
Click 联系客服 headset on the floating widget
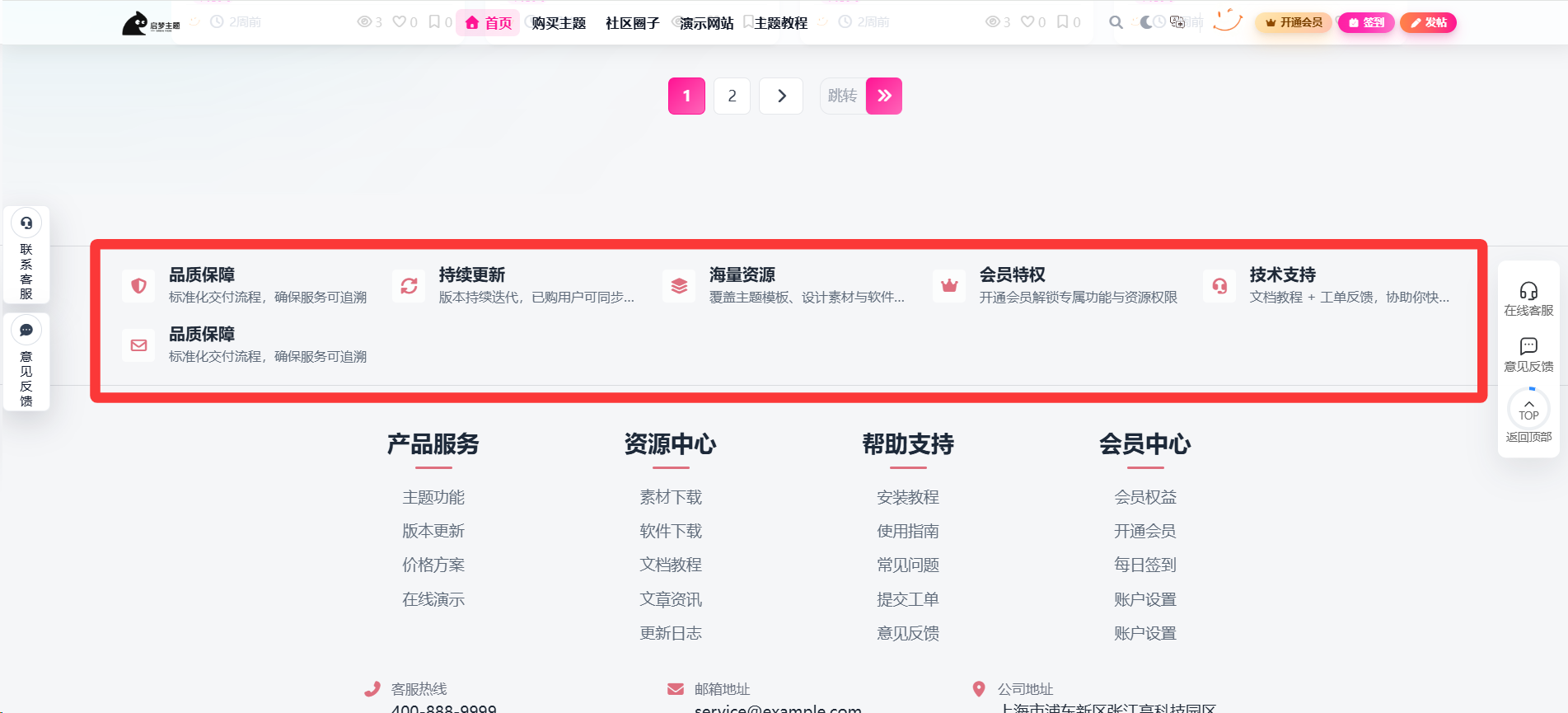point(26,223)
